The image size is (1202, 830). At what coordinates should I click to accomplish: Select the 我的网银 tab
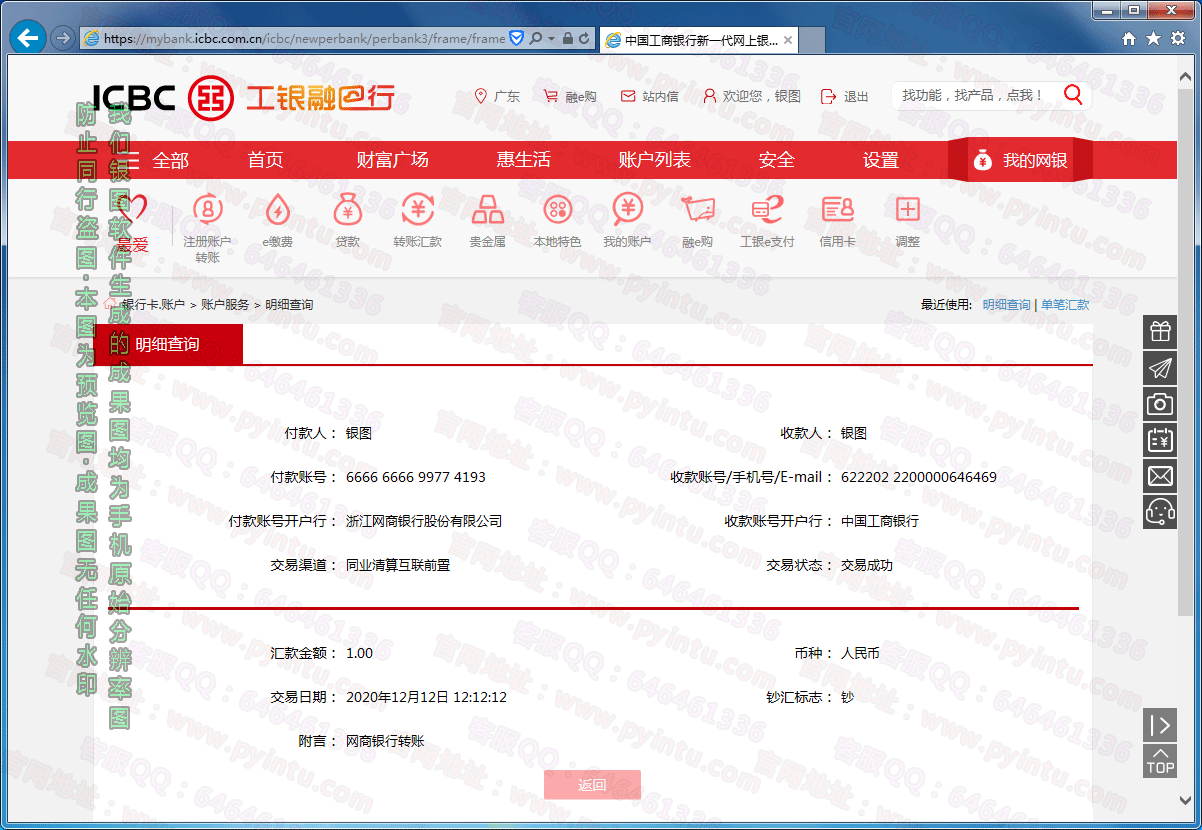pyautogui.click(x=1019, y=160)
